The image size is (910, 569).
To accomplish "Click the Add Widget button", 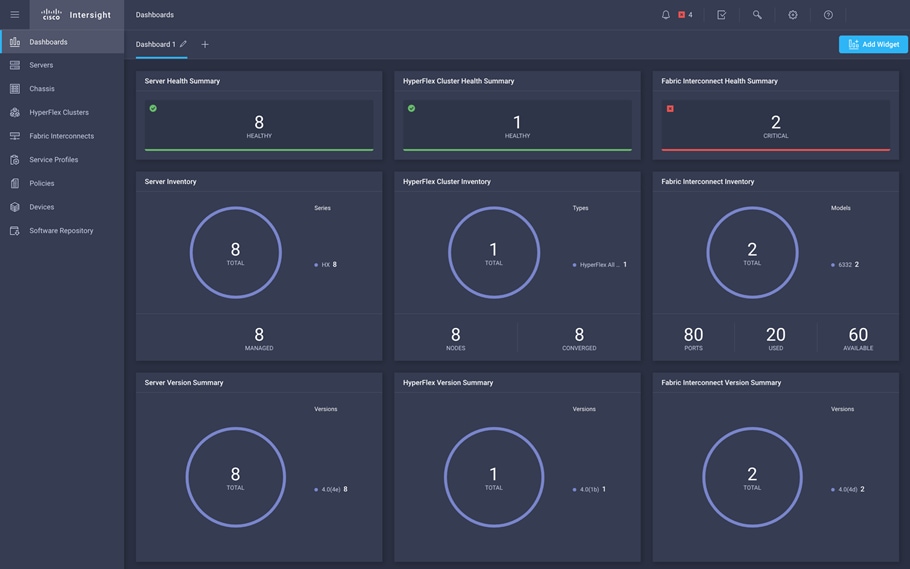I will coord(873,44).
